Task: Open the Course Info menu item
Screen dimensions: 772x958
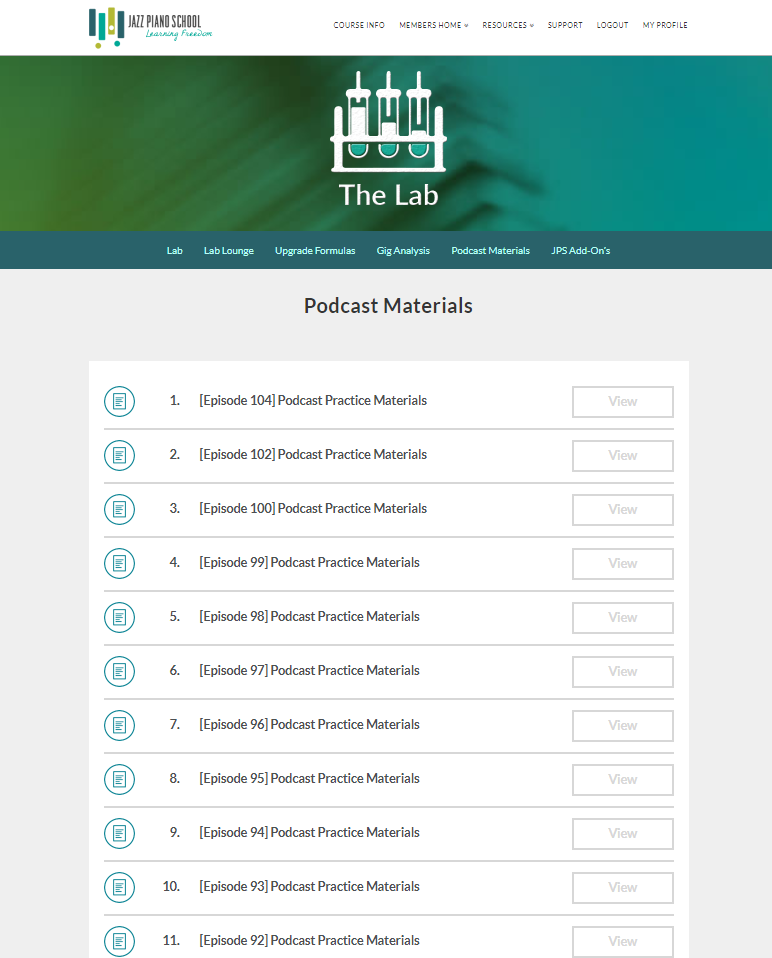Action: click(x=359, y=25)
